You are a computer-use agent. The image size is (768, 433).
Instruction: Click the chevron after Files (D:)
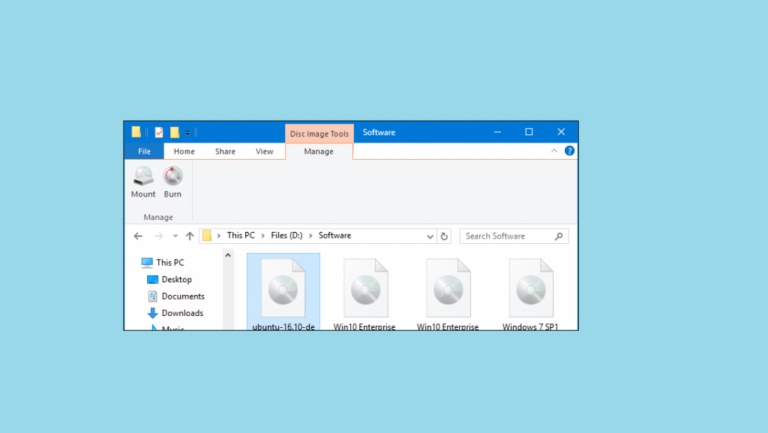(311, 236)
